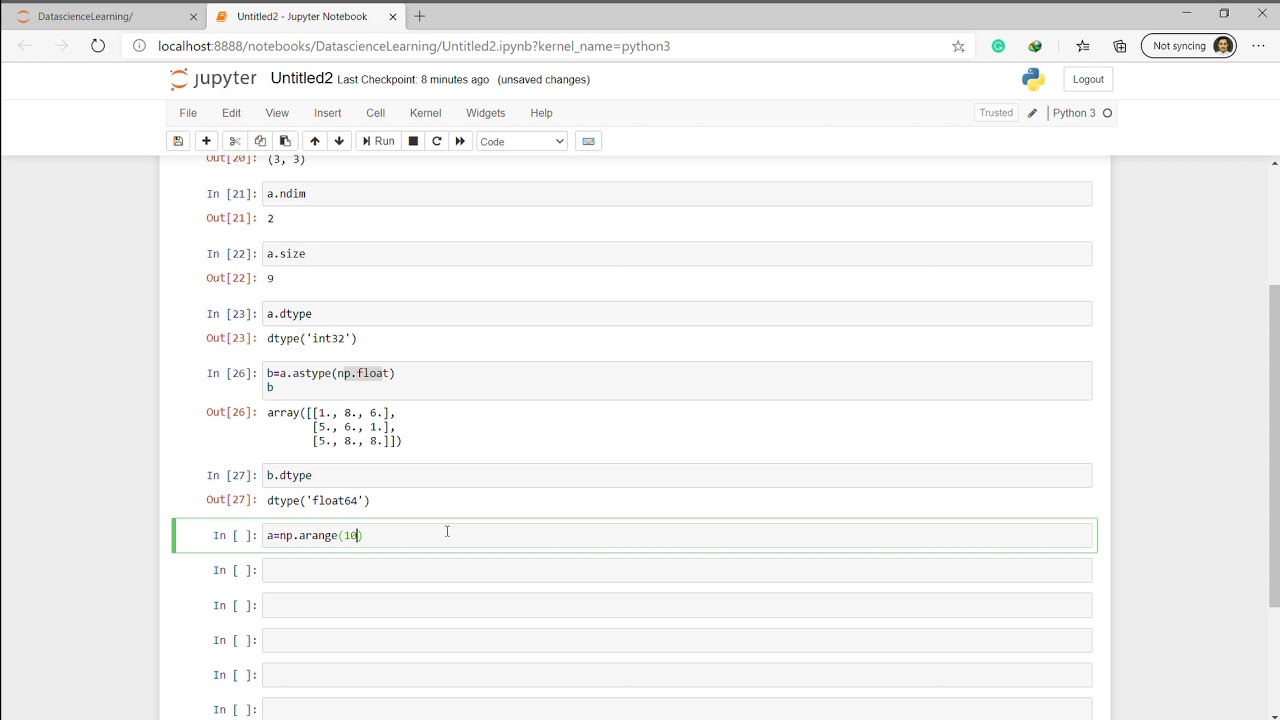Click the a.size code cell

(x=677, y=254)
